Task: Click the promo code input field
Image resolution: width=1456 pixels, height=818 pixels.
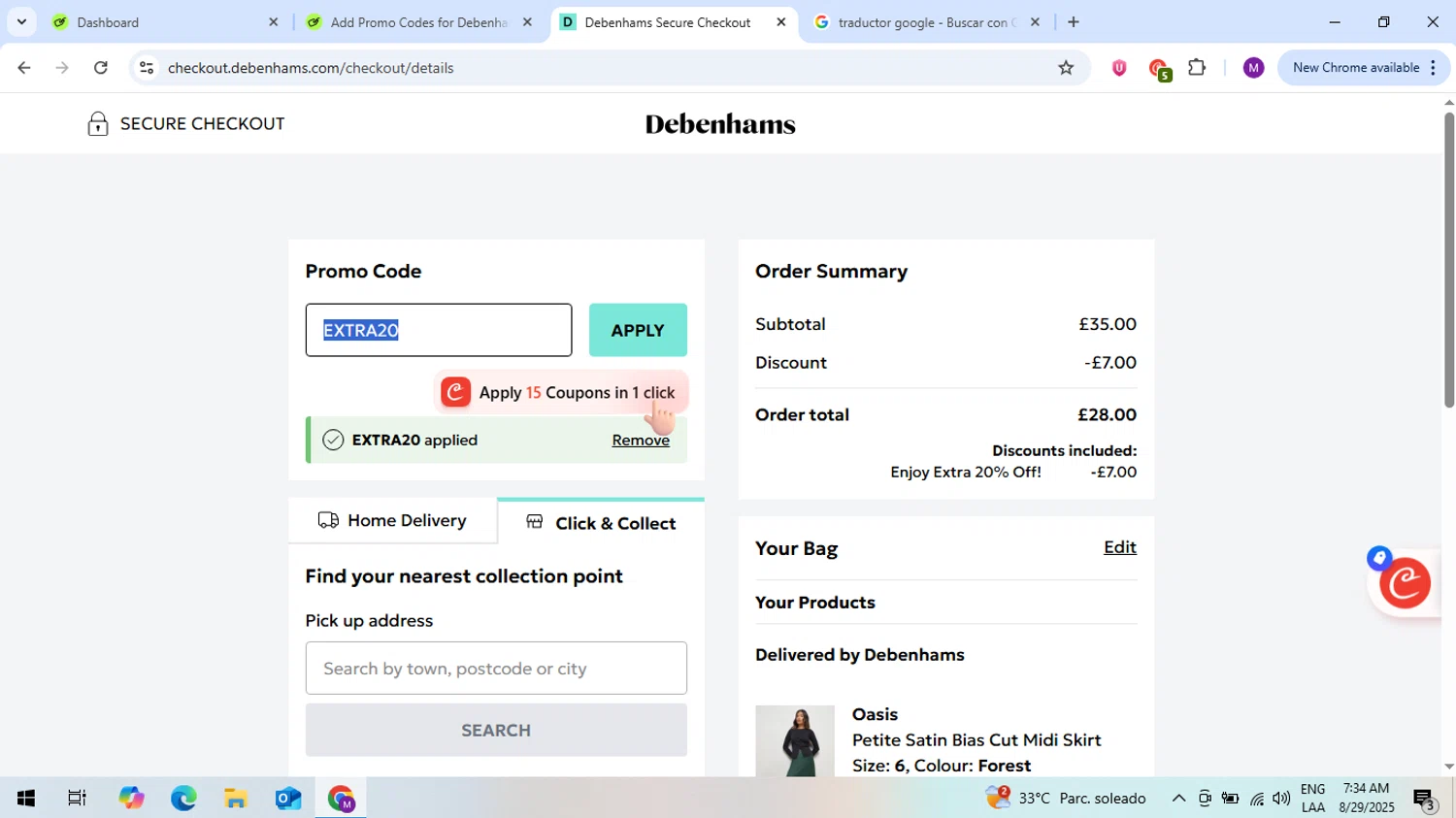Action: (x=439, y=330)
